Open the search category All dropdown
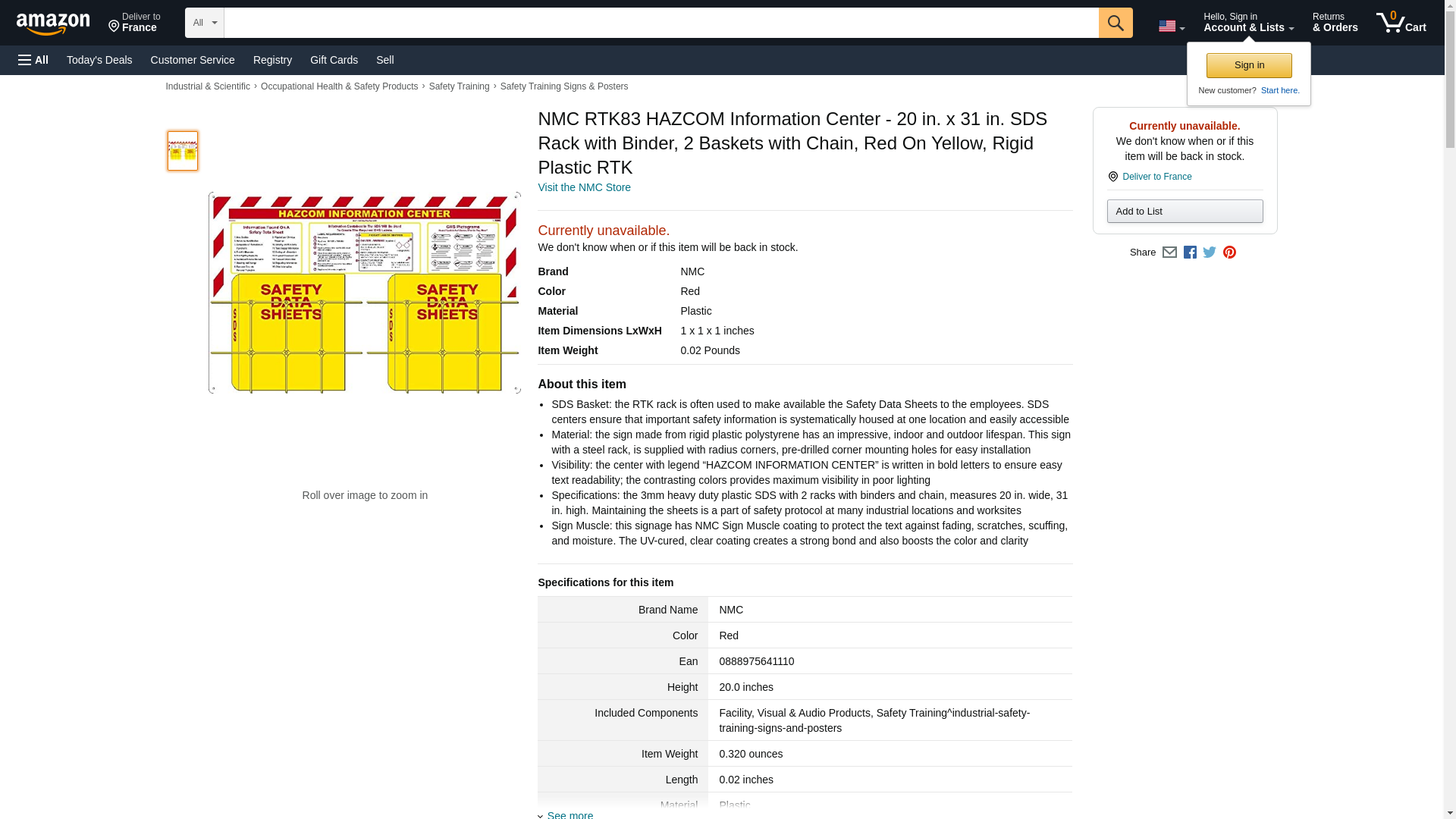This screenshot has width=1456, height=819. click(204, 23)
